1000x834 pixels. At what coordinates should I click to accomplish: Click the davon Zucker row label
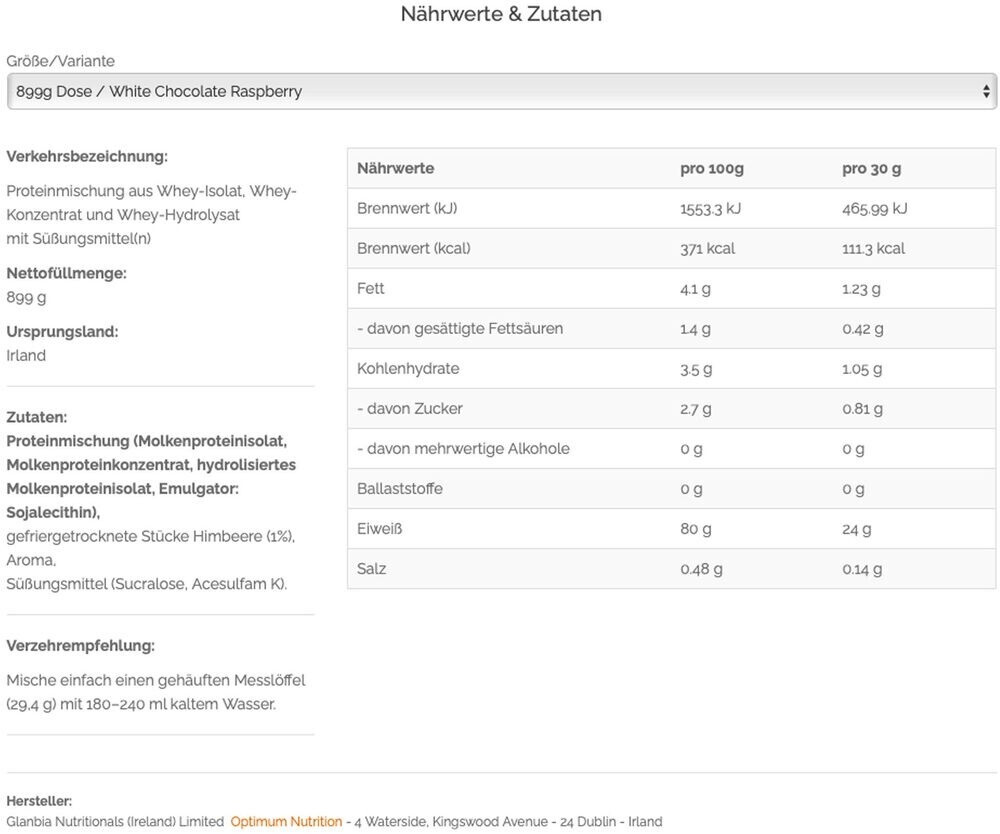tap(410, 408)
